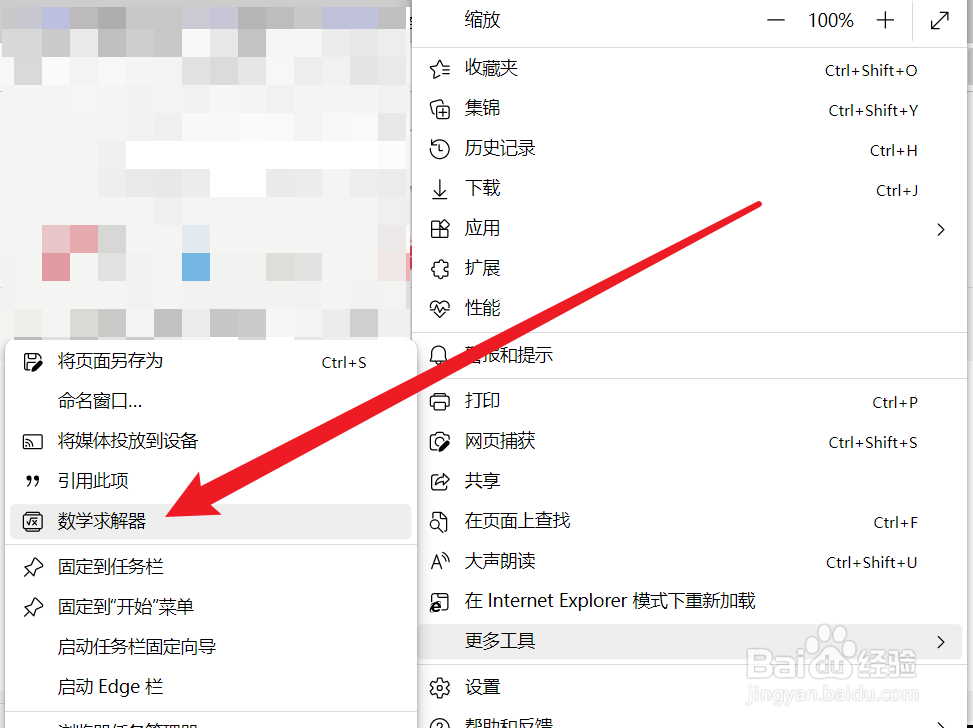Click the Read Aloud (大声朗读) icon
Screen dimensions: 973x728
coord(441,561)
